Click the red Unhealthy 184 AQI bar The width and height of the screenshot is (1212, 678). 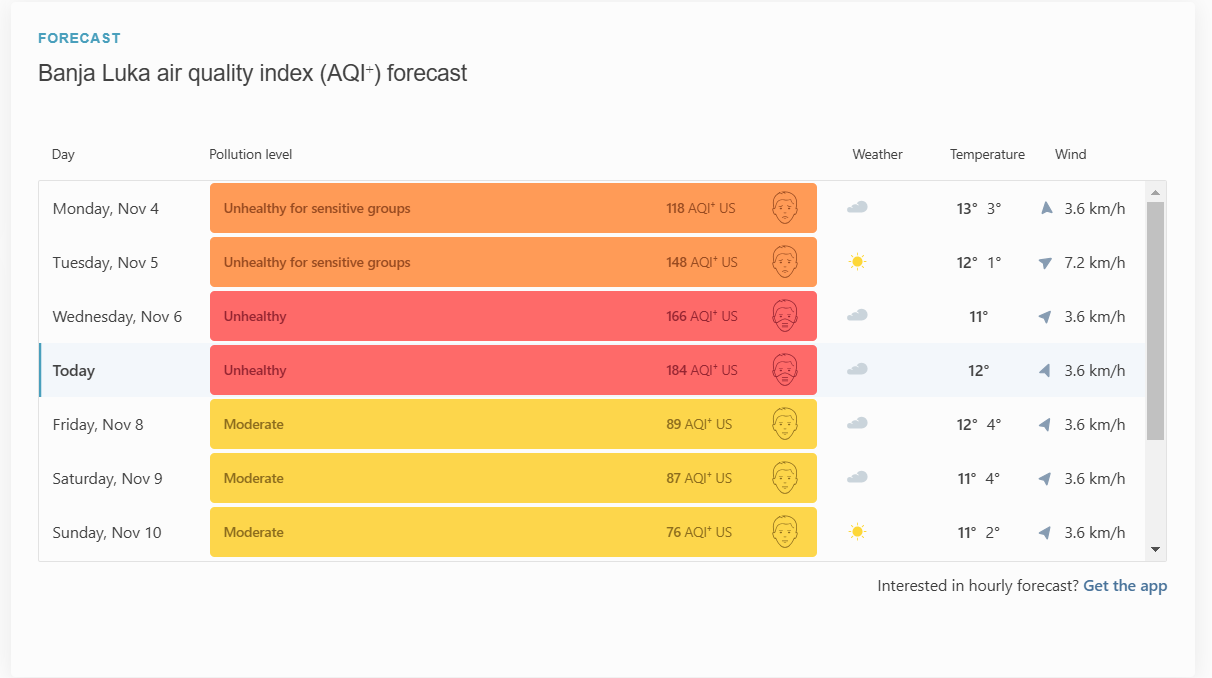click(513, 370)
